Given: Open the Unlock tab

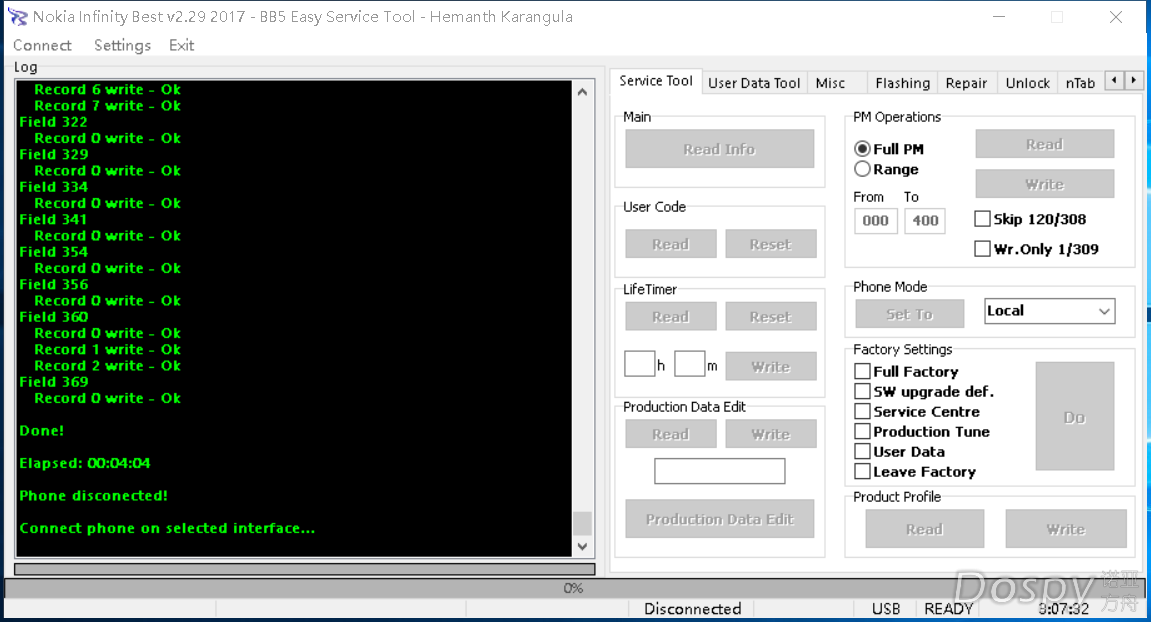Looking at the screenshot, I should click(x=1027, y=83).
